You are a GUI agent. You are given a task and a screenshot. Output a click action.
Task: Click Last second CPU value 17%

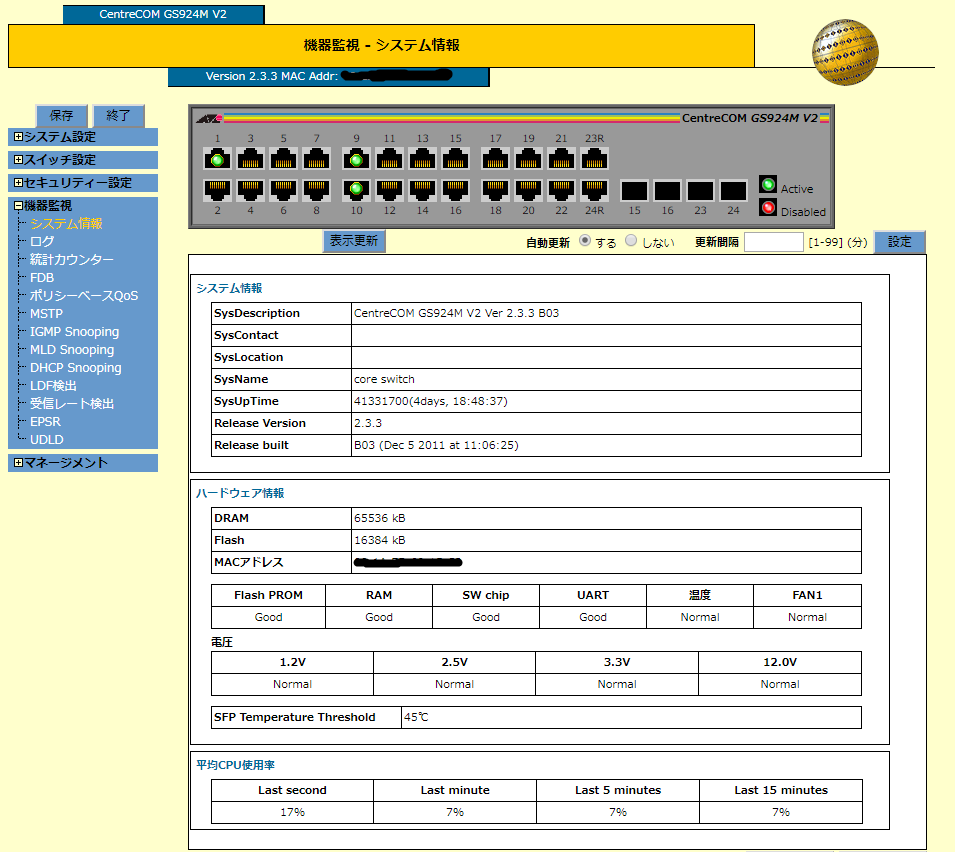[292, 812]
